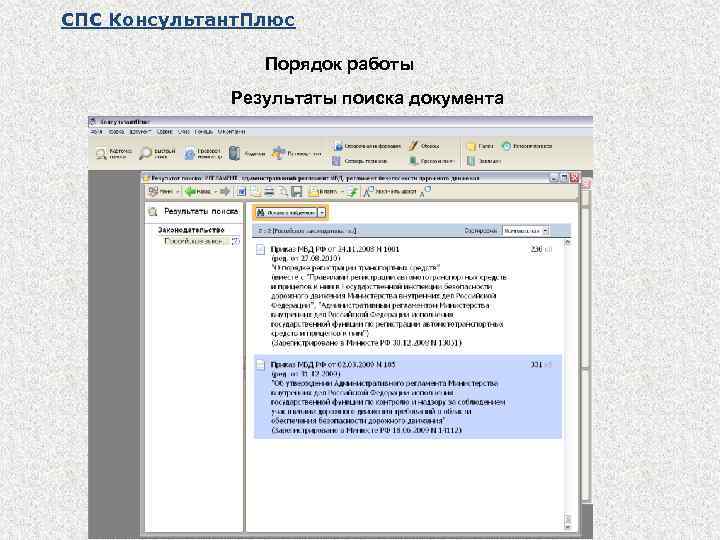Open the Папки folder icon
This screenshot has width=720, height=540.
[x=480, y=146]
